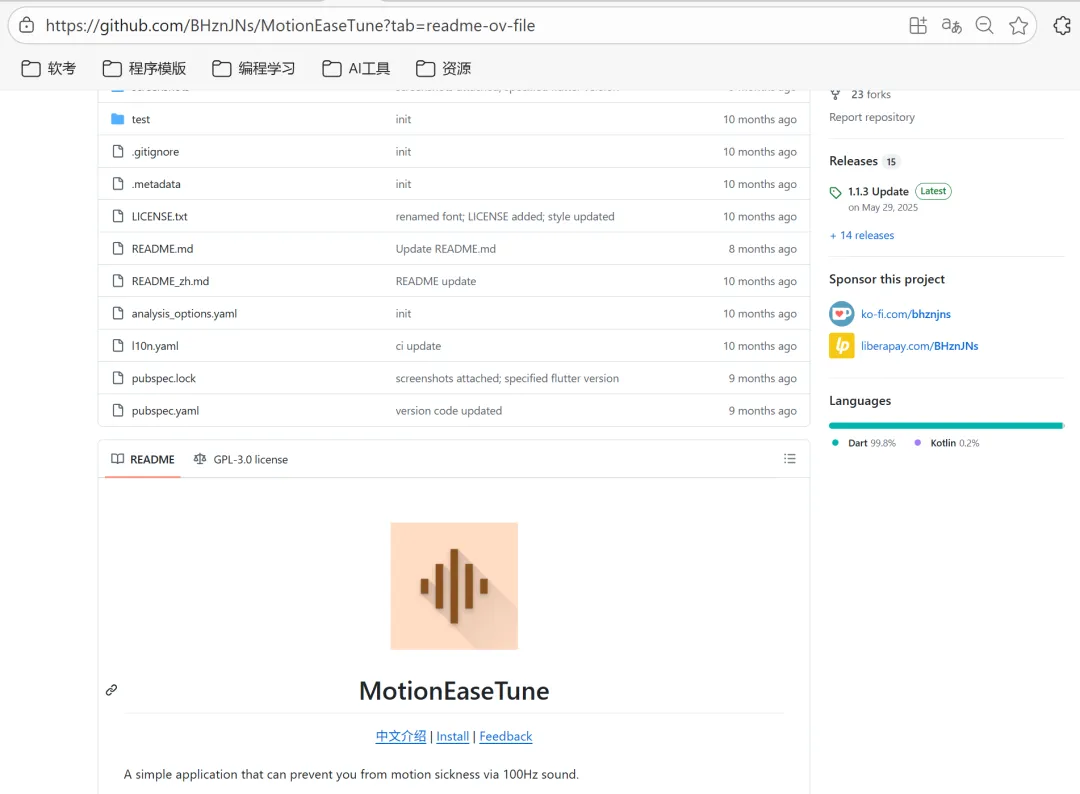Click the Install link in README
1080x794 pixels.
(x=453, y=736)
